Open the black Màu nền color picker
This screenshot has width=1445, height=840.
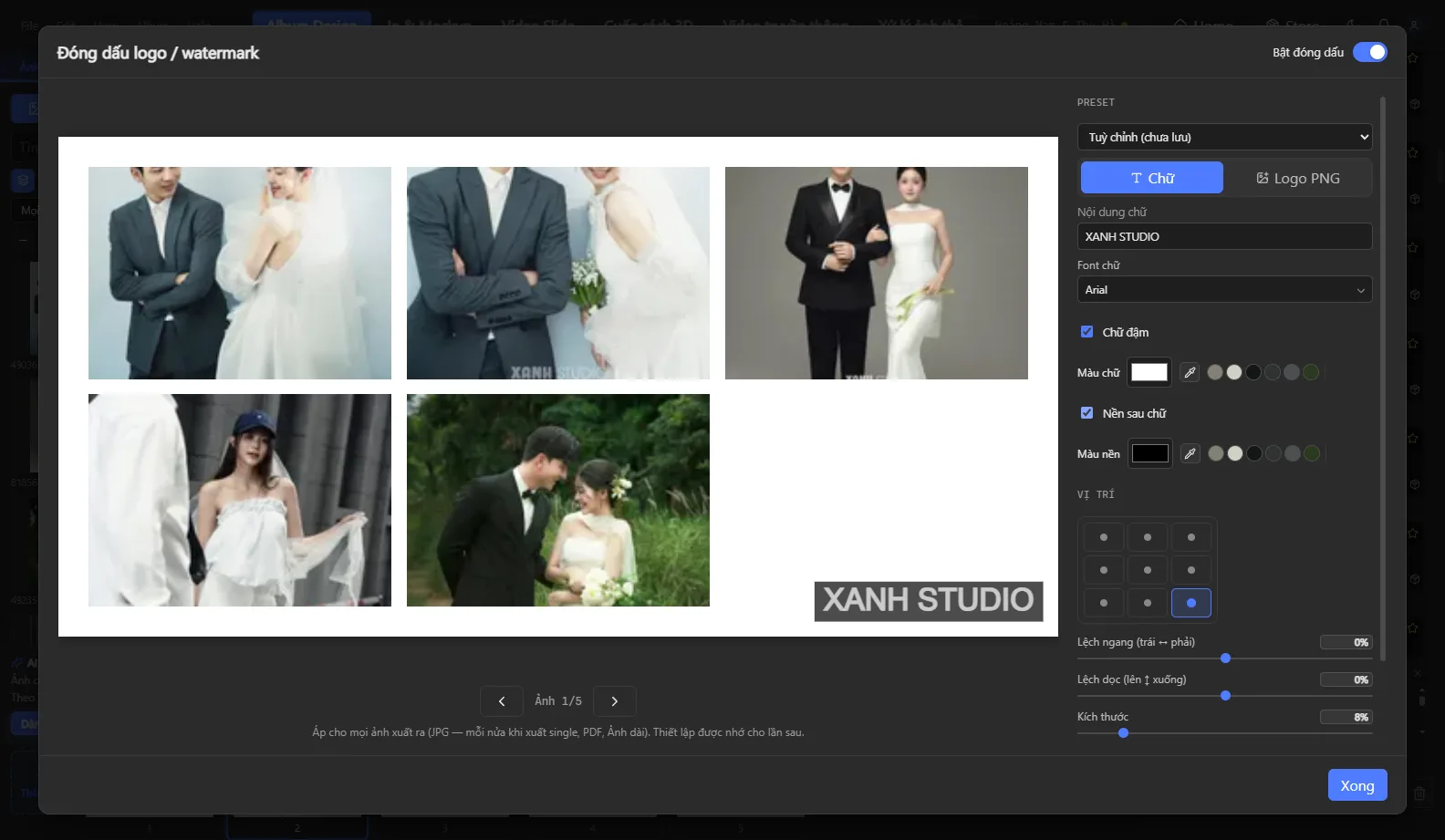coord(1149,453)
